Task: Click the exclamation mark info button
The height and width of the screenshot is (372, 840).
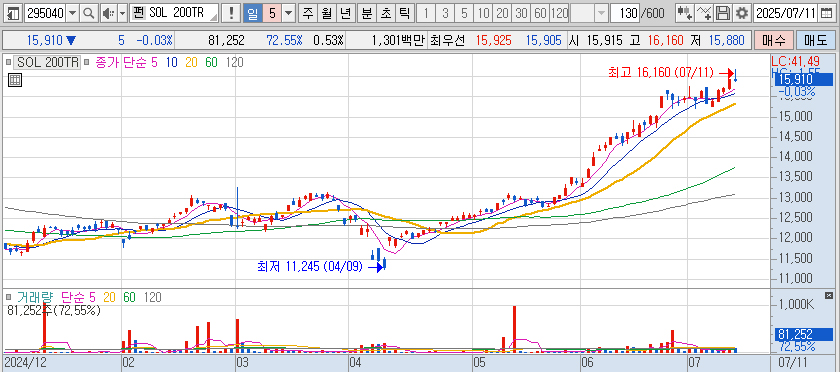Action: click(x=231, y=13)
